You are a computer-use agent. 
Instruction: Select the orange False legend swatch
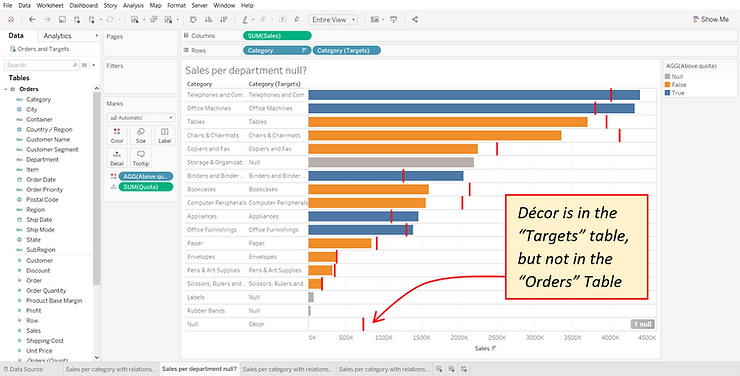(x=667, y=85)
